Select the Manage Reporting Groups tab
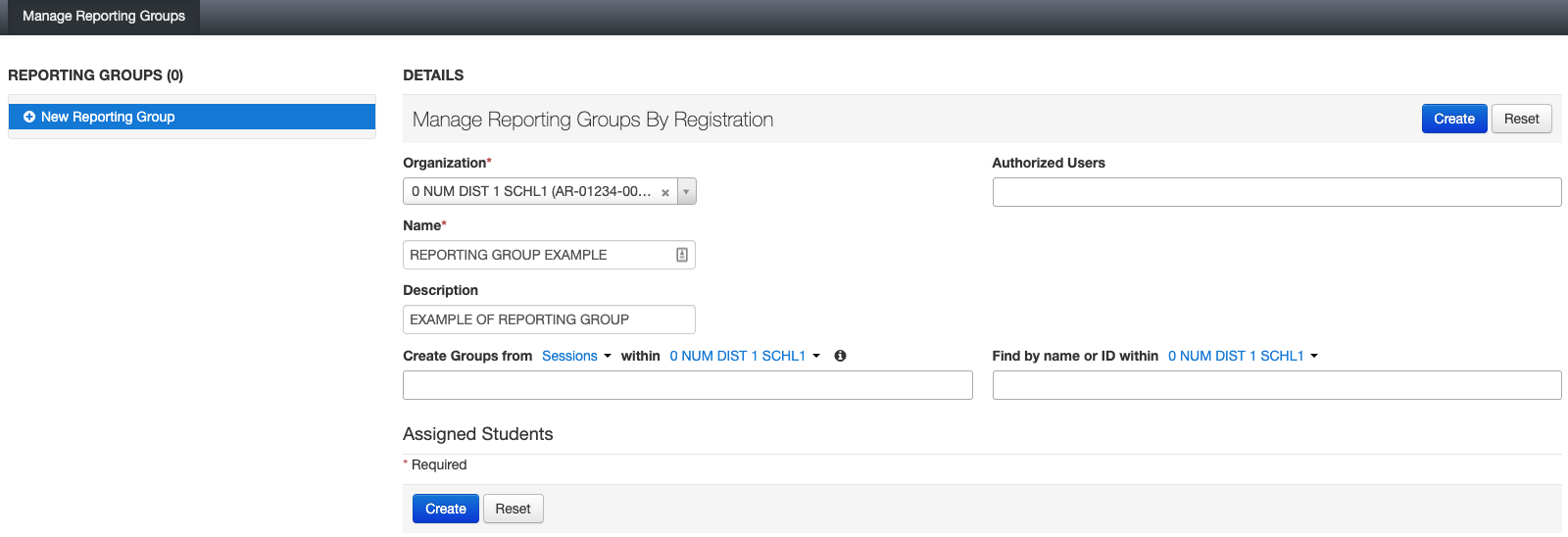This screenshot has height=537, width=1568. [104, 17]
